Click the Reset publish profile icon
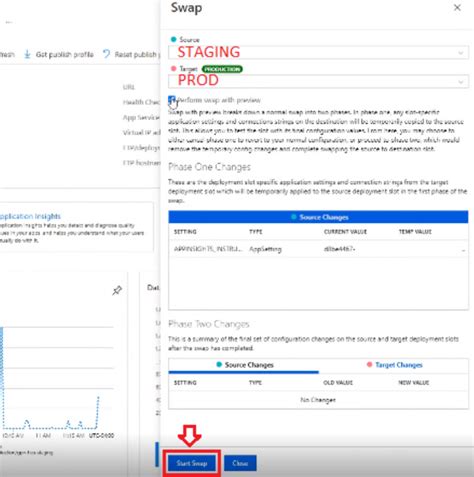 coord(106,54)
